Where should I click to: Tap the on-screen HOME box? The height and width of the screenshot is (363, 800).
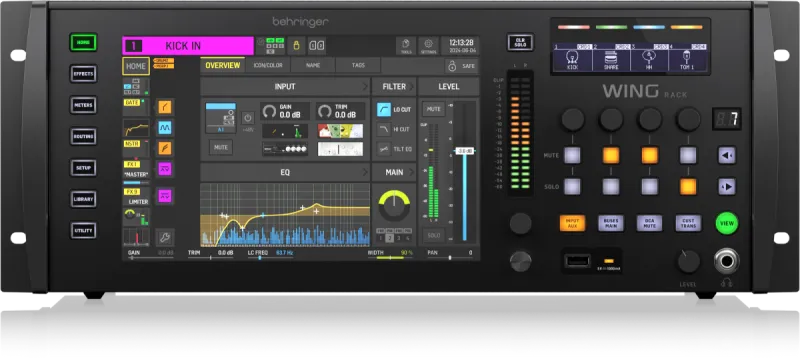(136, 66)
